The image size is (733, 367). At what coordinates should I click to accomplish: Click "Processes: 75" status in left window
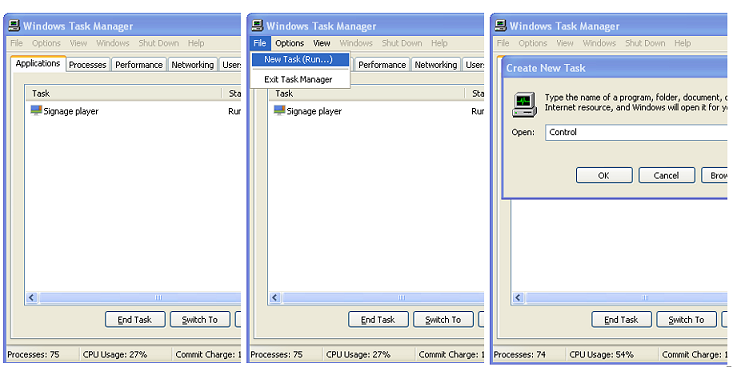point(34,355)
